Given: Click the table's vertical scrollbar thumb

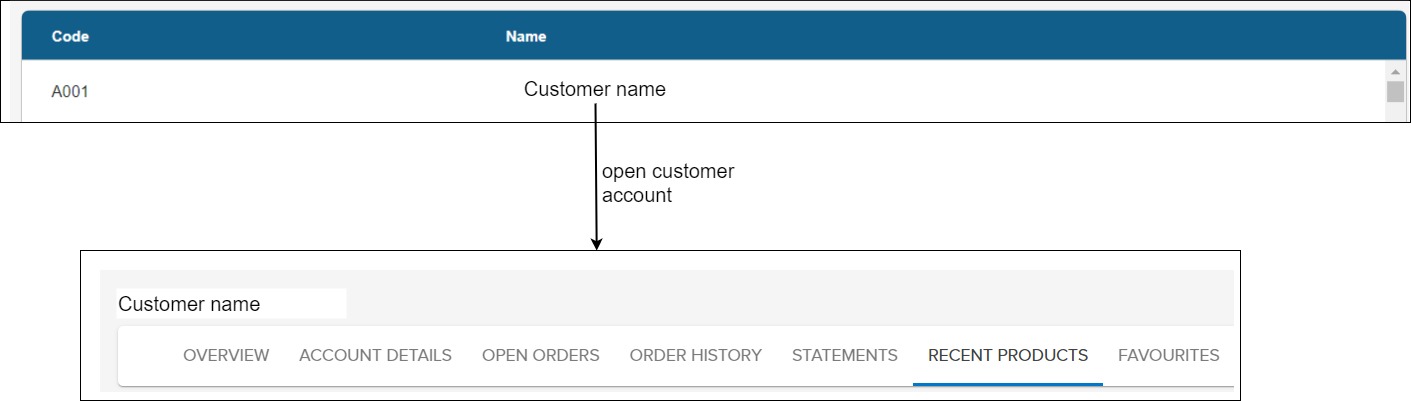Looking at the screenshot, I should pyautogui.click(x=1395, y=91).
